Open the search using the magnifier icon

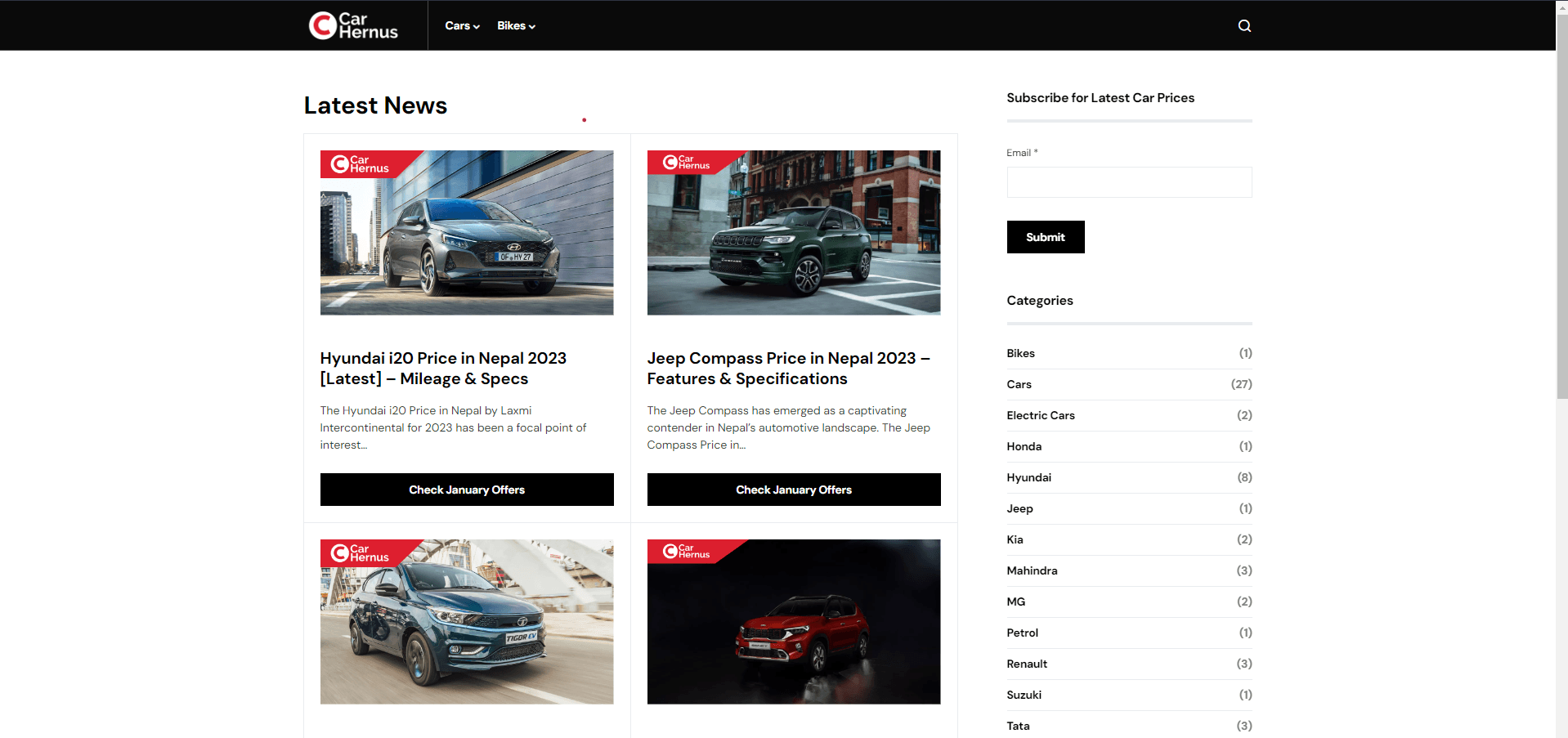coord(1243,25)
